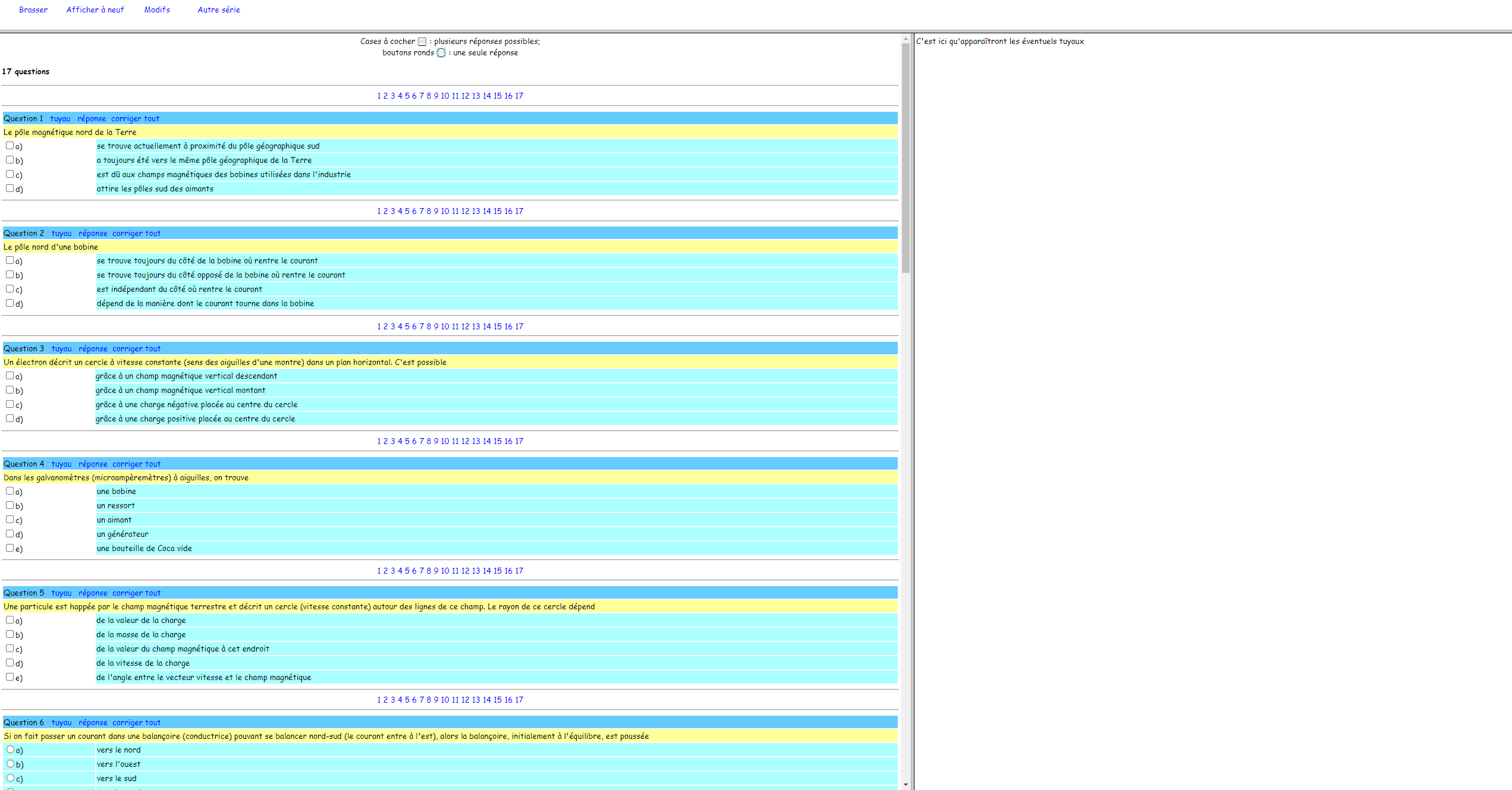Click the scrollbar up arrow

(x=906, y=39)
